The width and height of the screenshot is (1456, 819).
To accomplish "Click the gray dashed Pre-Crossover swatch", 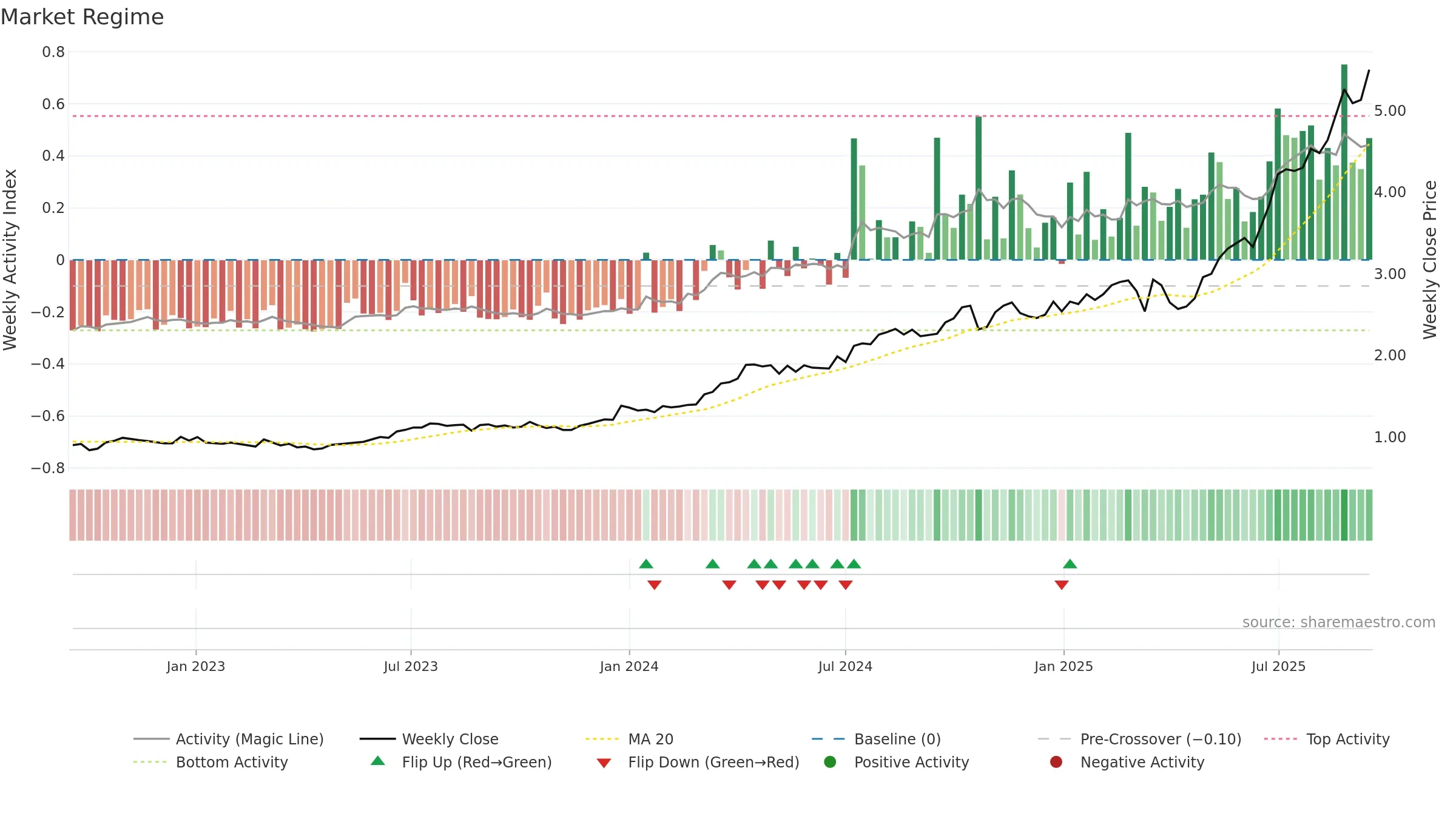I will [x=1056, y=739].
